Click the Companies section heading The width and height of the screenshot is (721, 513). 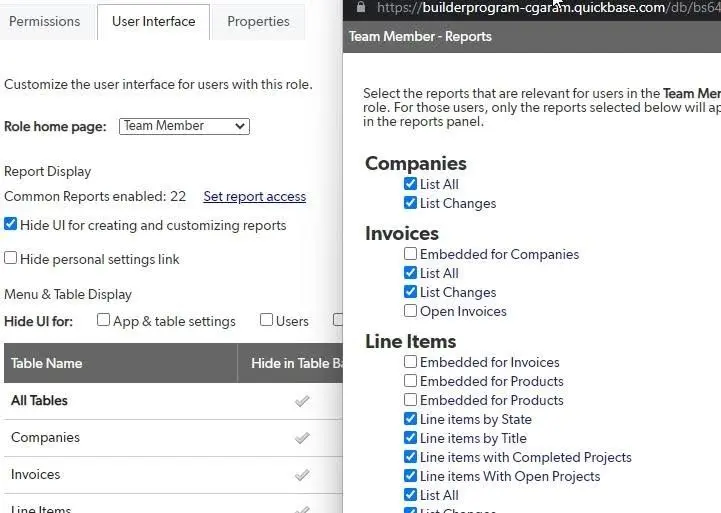pyautogui.click(x=416, y=164)
